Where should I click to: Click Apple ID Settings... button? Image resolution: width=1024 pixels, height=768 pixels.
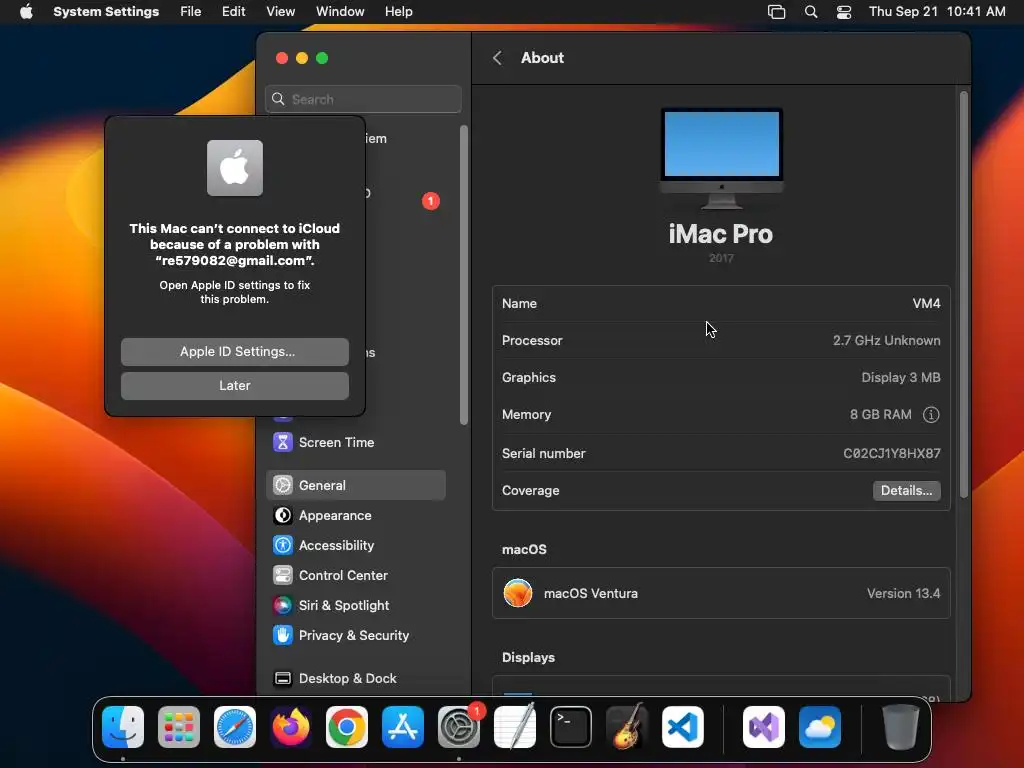coord(235,351)
